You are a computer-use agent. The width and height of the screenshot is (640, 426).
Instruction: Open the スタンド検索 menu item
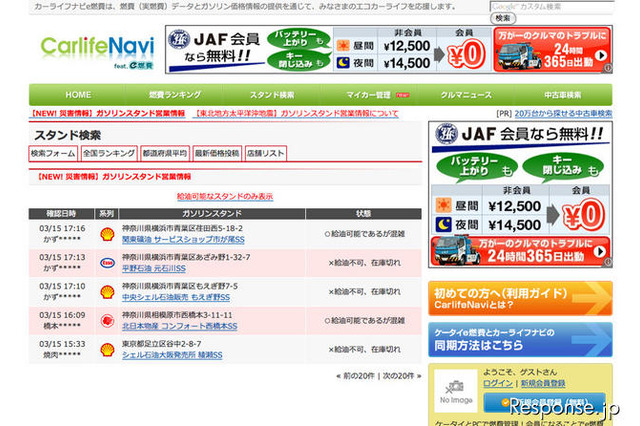tap(272, 95)
